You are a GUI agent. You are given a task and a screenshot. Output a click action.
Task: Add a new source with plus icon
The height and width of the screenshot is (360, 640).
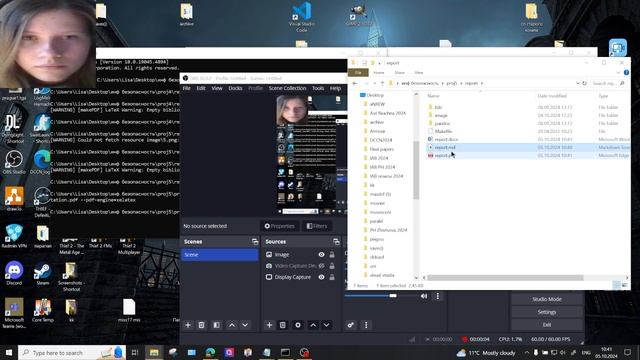[x=269, y=325]
